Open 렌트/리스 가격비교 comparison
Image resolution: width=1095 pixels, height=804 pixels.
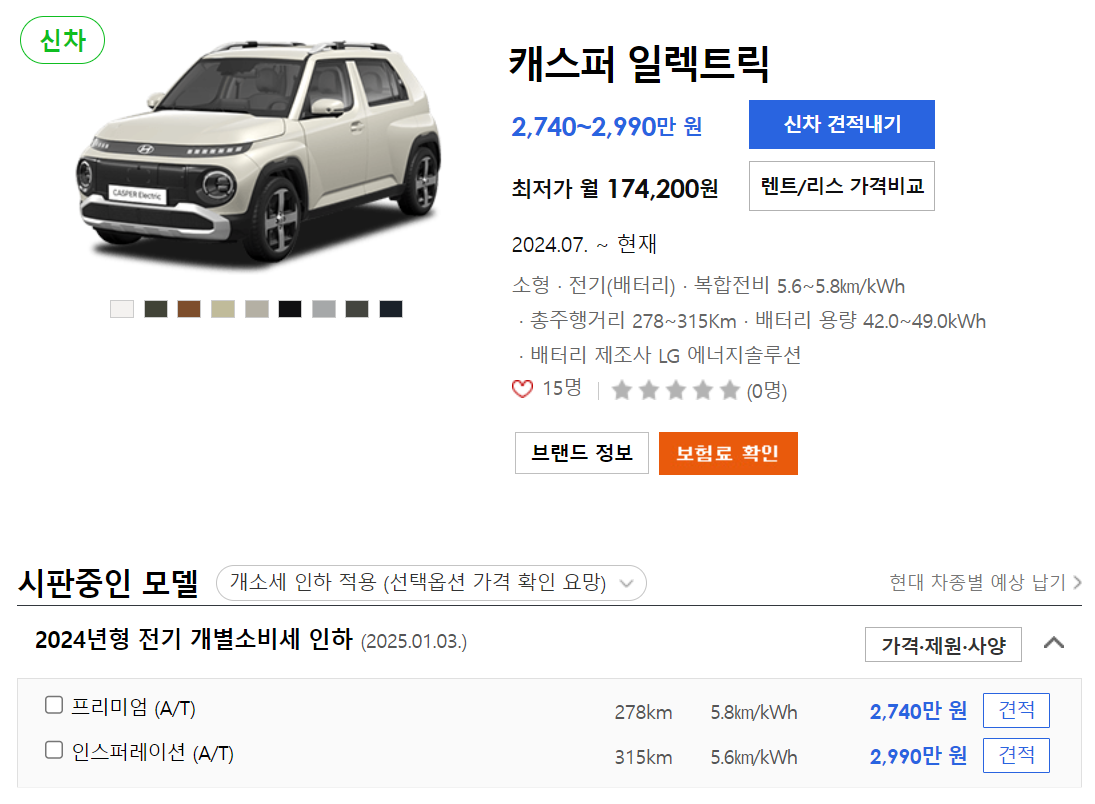tap(841, 185)
